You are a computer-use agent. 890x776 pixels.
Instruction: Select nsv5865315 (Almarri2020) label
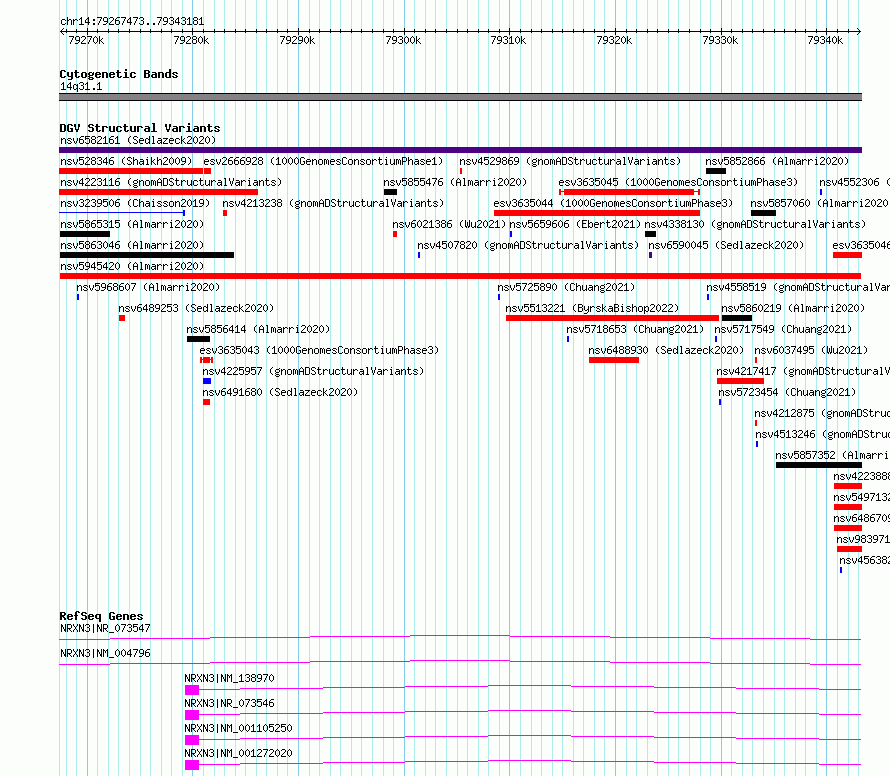[132, 224]
